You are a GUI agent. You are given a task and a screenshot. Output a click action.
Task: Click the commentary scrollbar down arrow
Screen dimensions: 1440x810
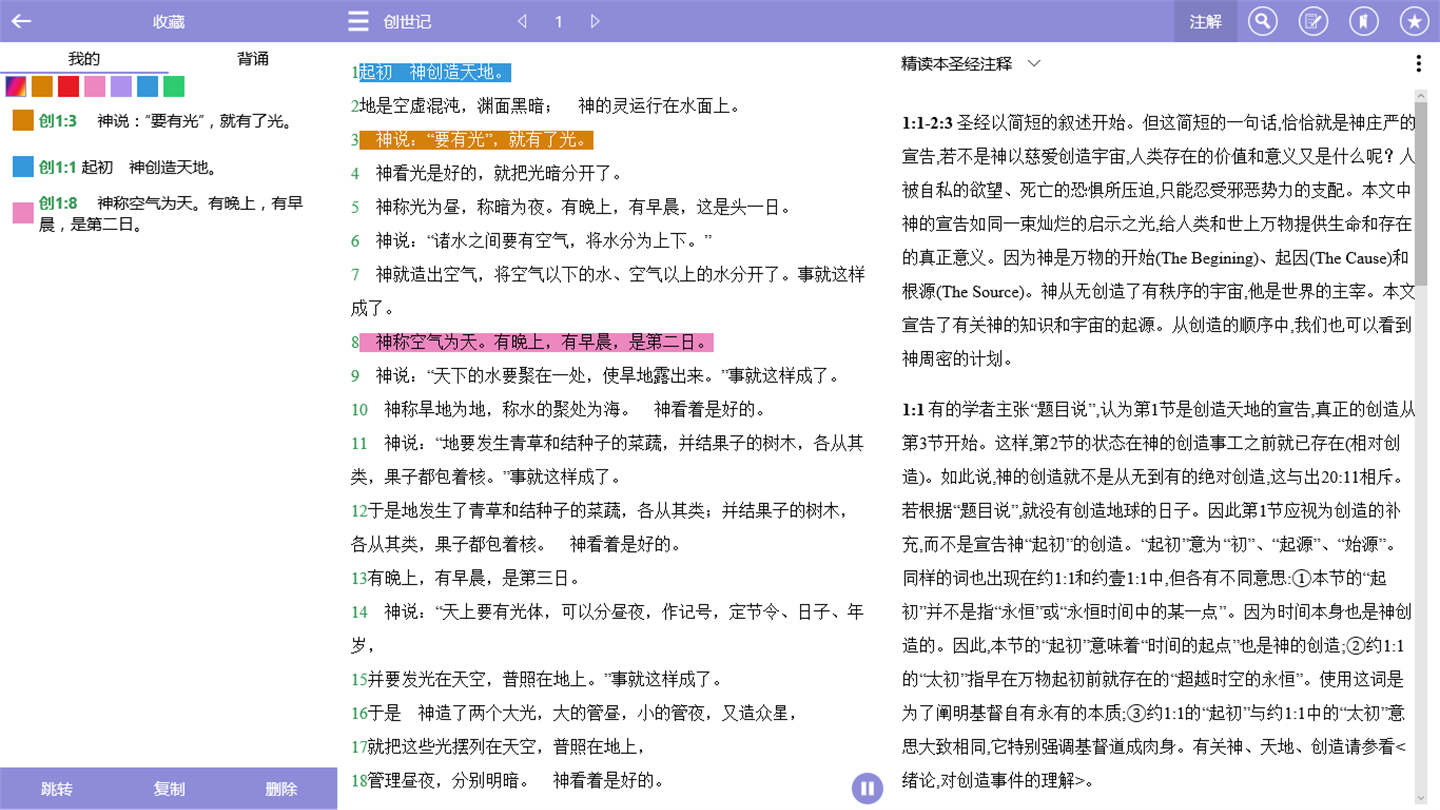[1422, 799]
